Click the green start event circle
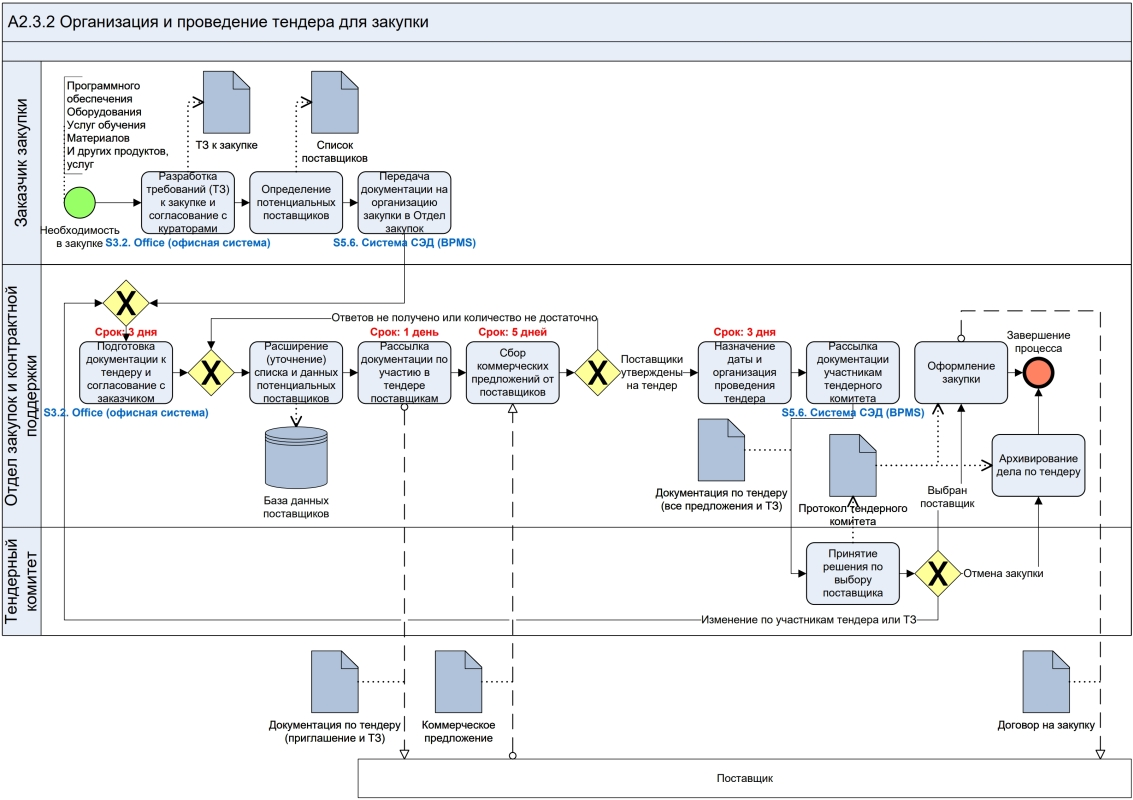 [79, 203]
